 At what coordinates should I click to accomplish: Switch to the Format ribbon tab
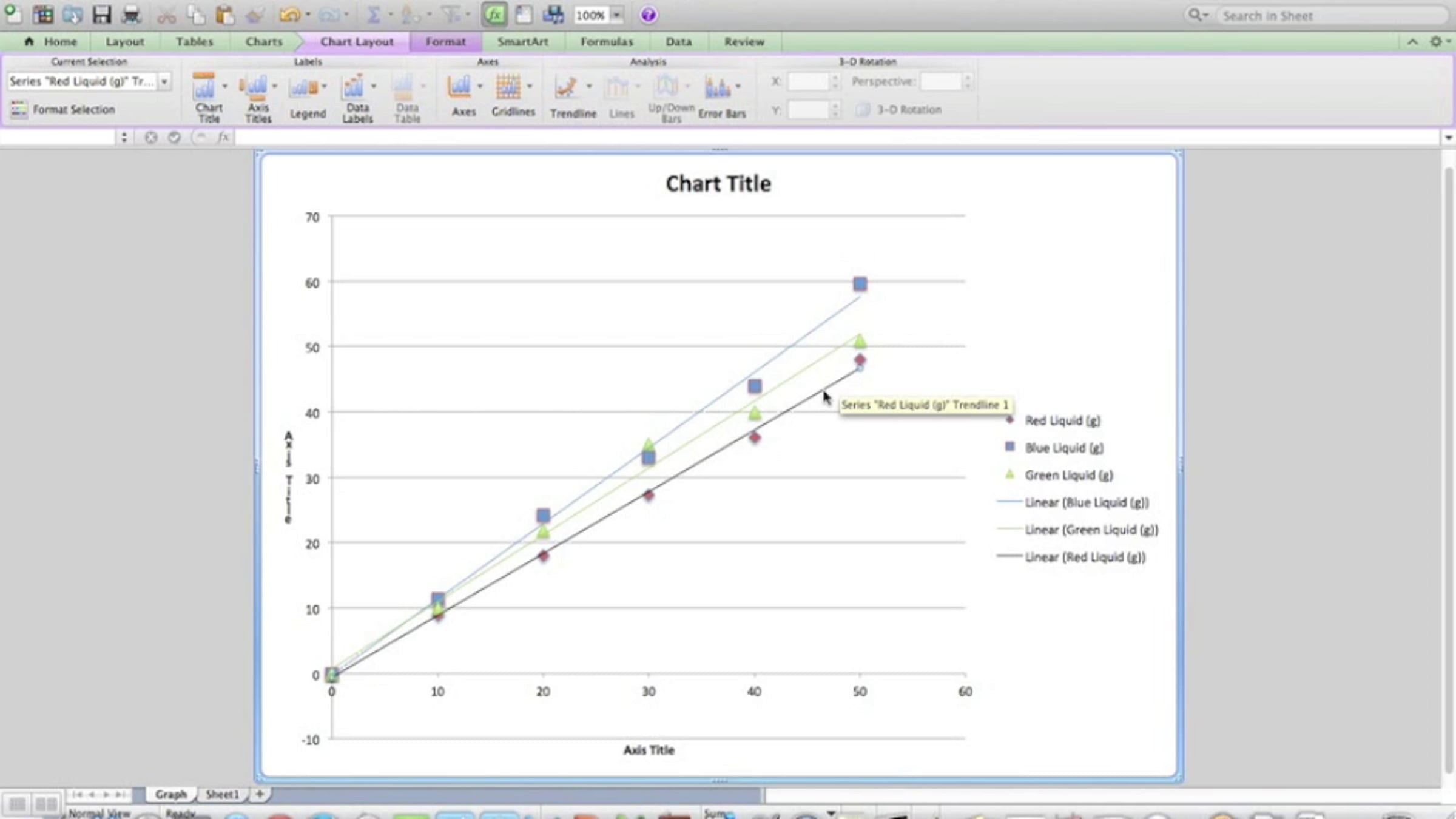point(445,41)
